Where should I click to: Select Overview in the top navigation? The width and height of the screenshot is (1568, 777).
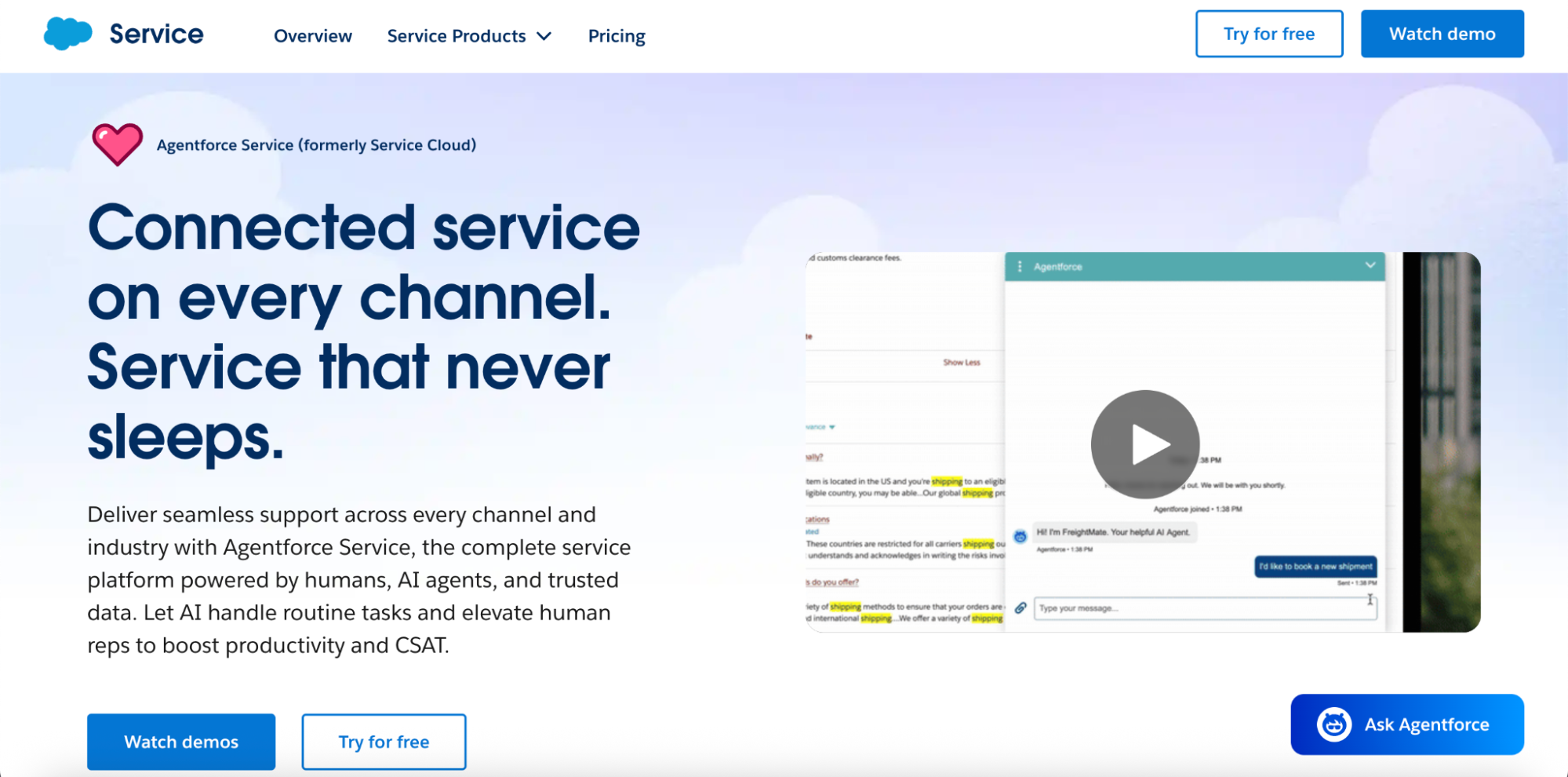(x=312, y=35)
